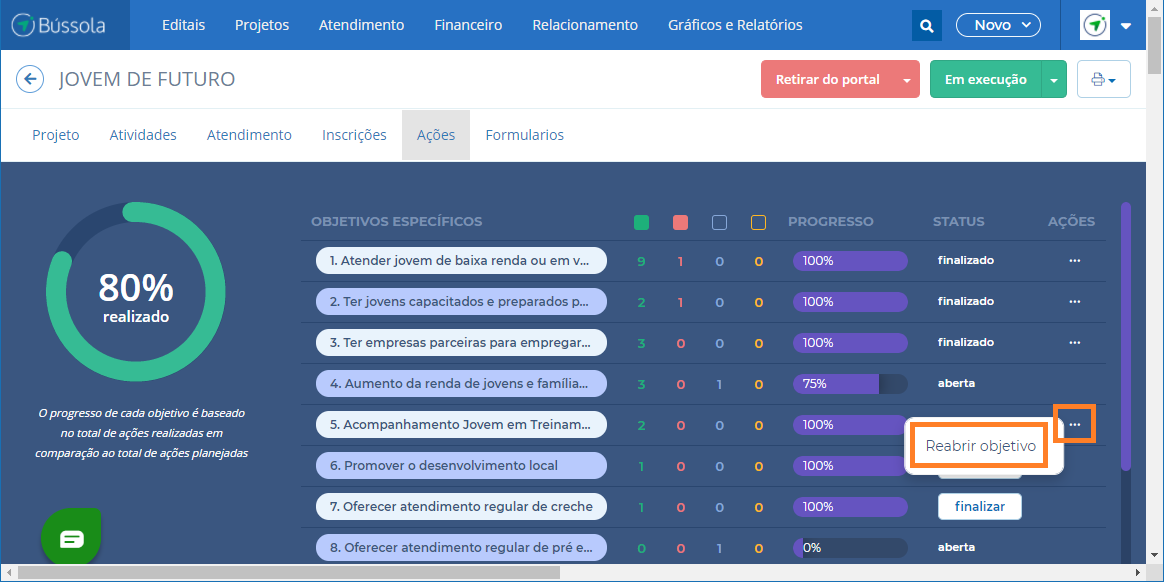Screen dimensions: 1164x582
Task: Click the white outlined square legend
Action: (719, 222)
